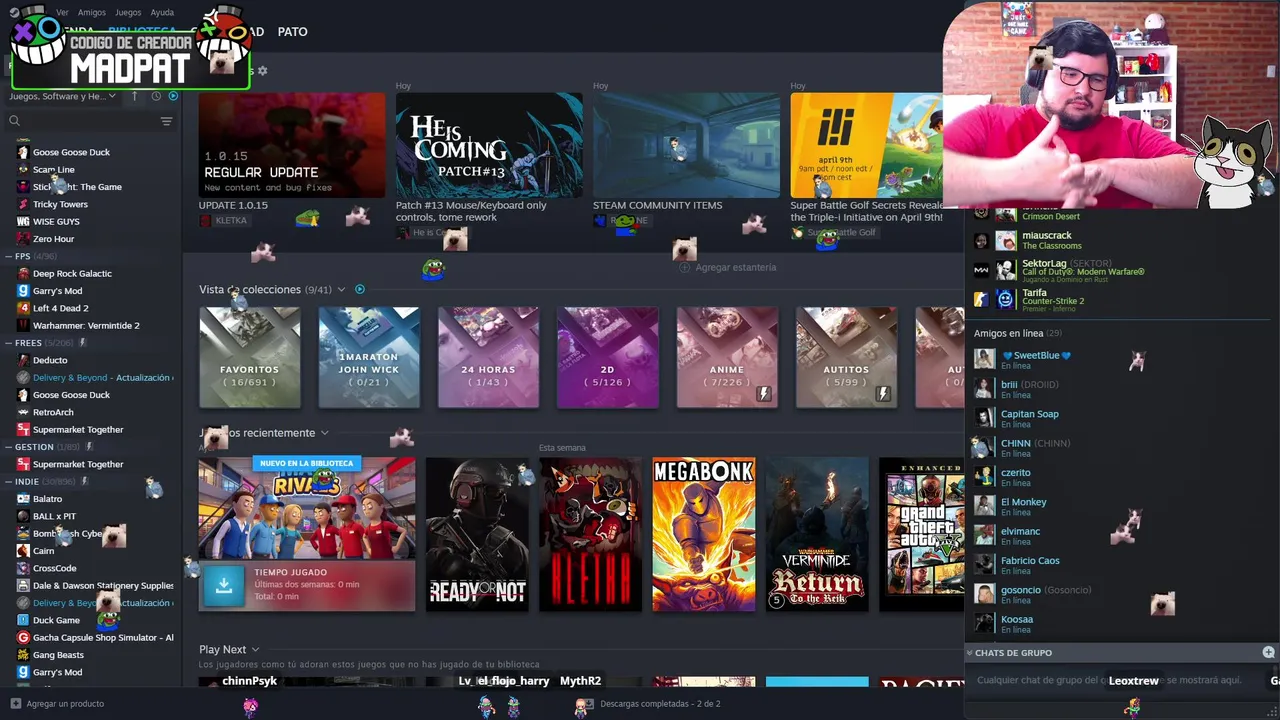The image size is (1280, 720).
Task: Select the Deep Rock Galactic icon in sidebar
Action: coord(23,273)
